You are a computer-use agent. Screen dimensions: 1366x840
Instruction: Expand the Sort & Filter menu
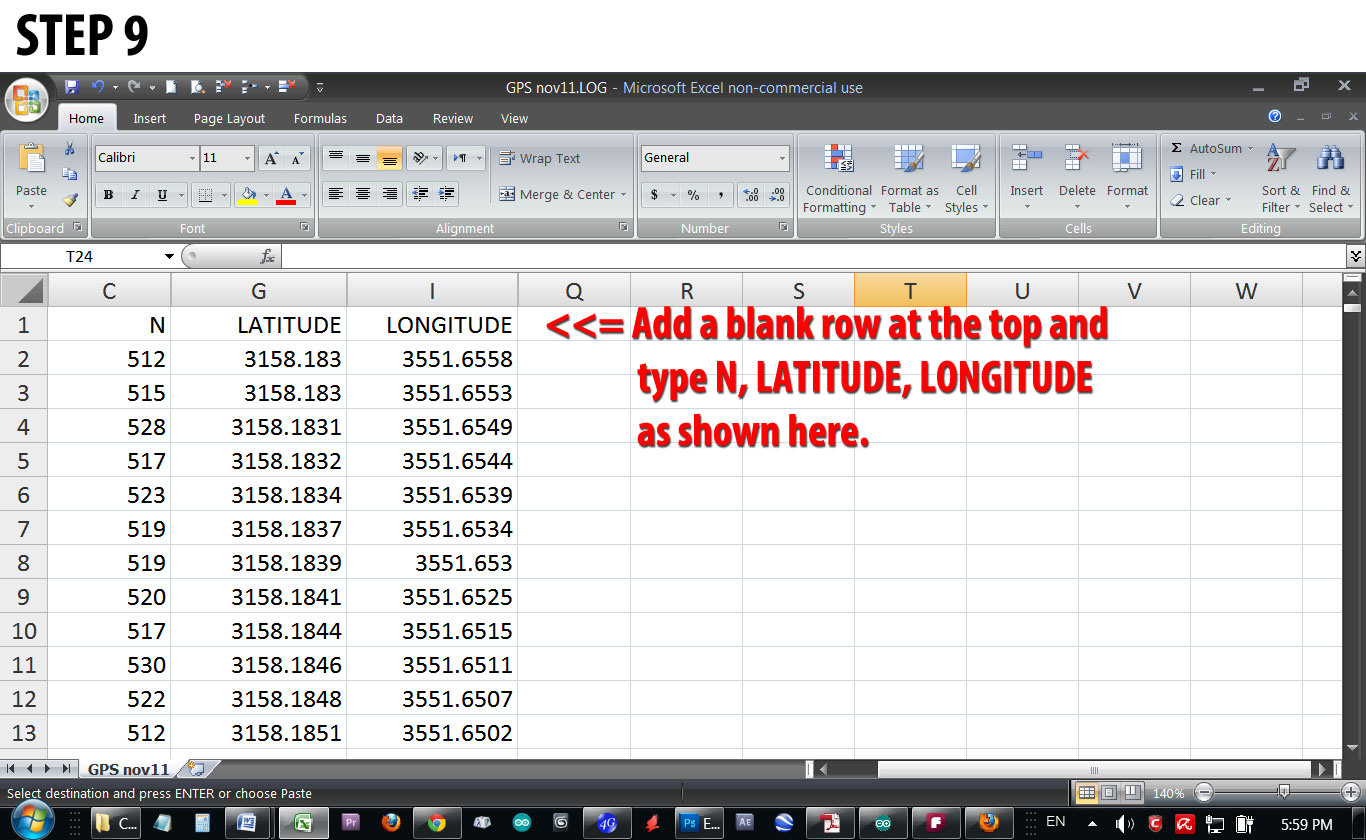point(1280,180)
